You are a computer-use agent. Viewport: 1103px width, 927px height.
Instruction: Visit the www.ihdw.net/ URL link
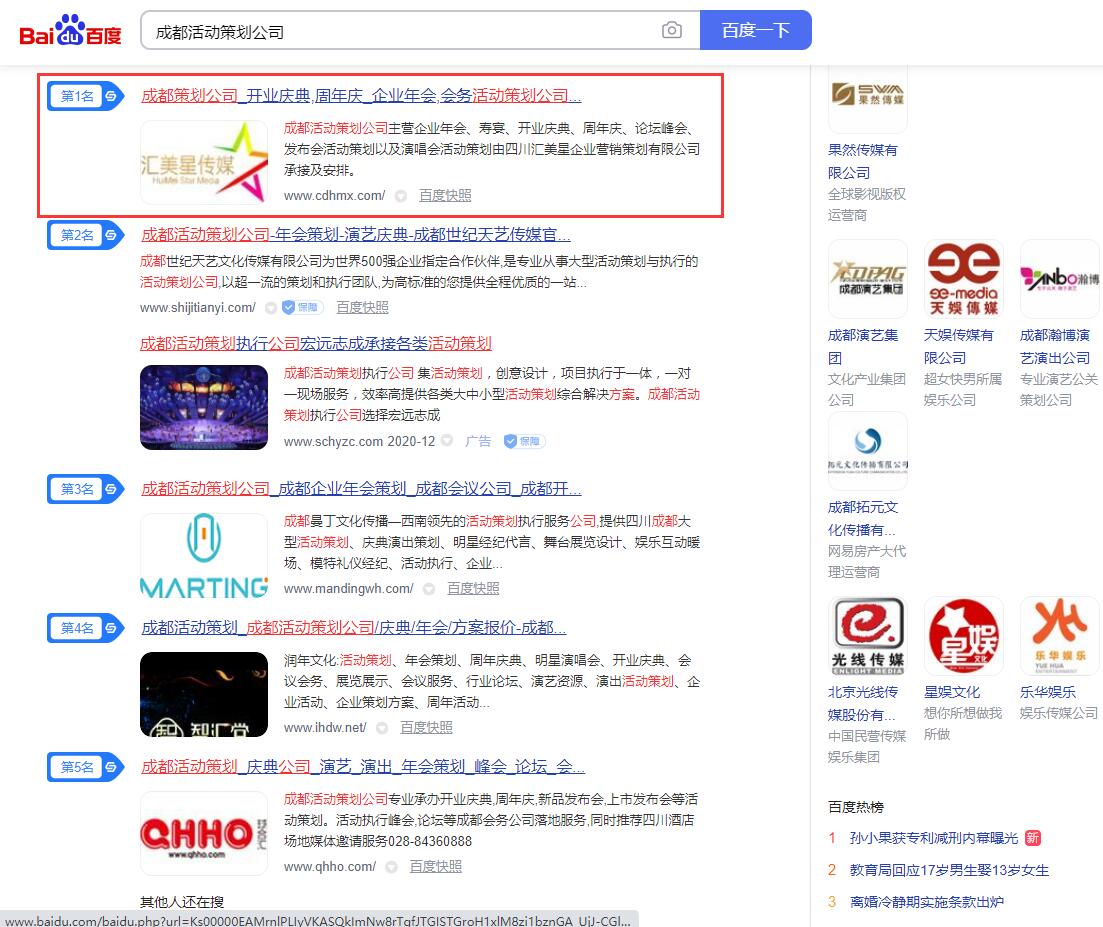[325, 727]
